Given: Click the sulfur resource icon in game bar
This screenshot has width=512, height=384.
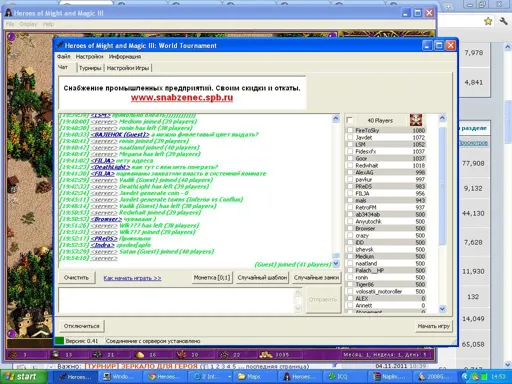Looking at the screenshot, I should (x=139, y=355).
